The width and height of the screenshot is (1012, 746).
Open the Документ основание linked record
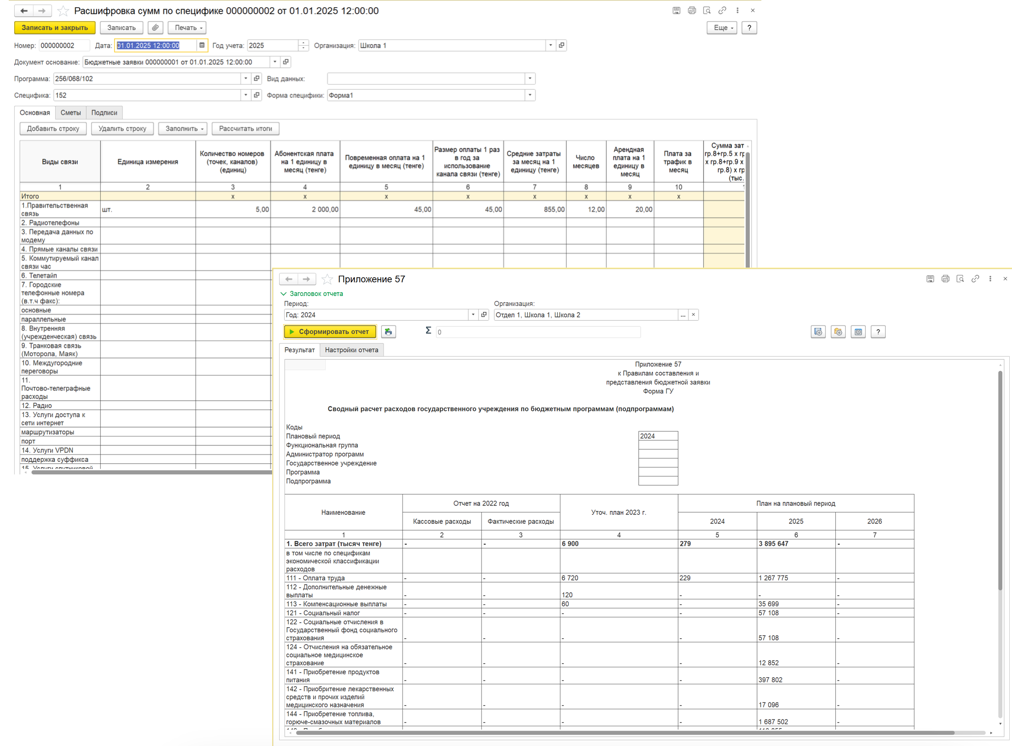click(x=286, y=62)
